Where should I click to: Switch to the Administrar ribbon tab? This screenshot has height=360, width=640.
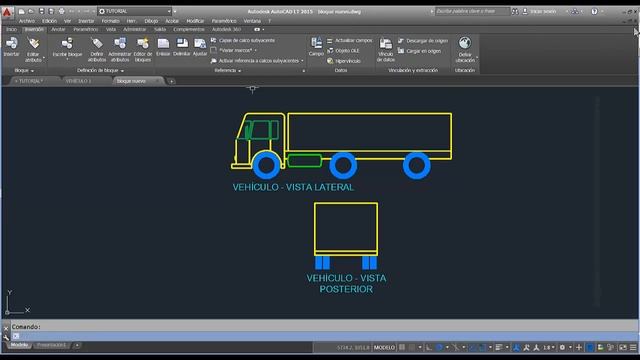(x=134, y=29)
